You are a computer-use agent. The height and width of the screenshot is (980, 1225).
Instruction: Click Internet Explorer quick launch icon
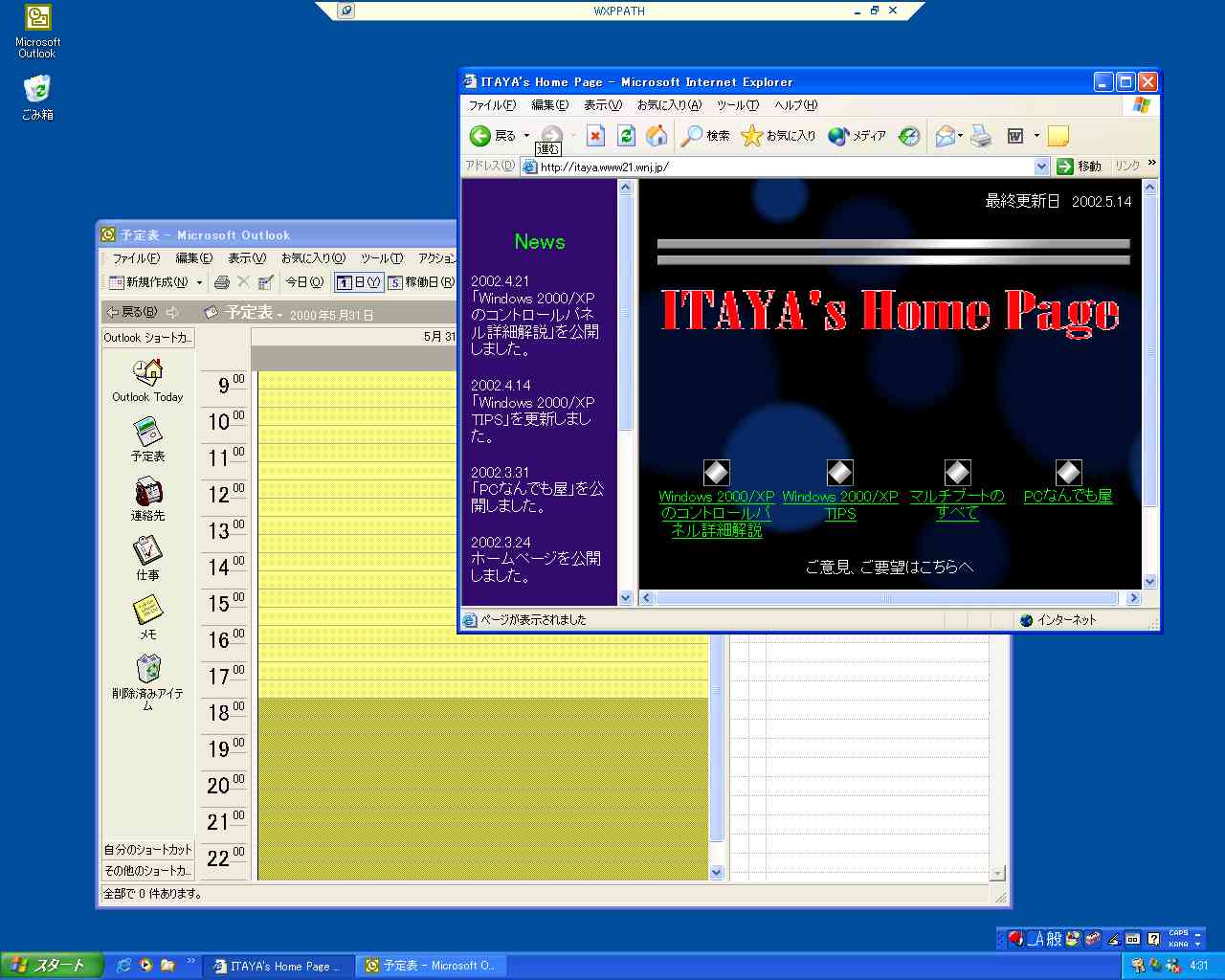pyautogui.click(x=123, y=965)
